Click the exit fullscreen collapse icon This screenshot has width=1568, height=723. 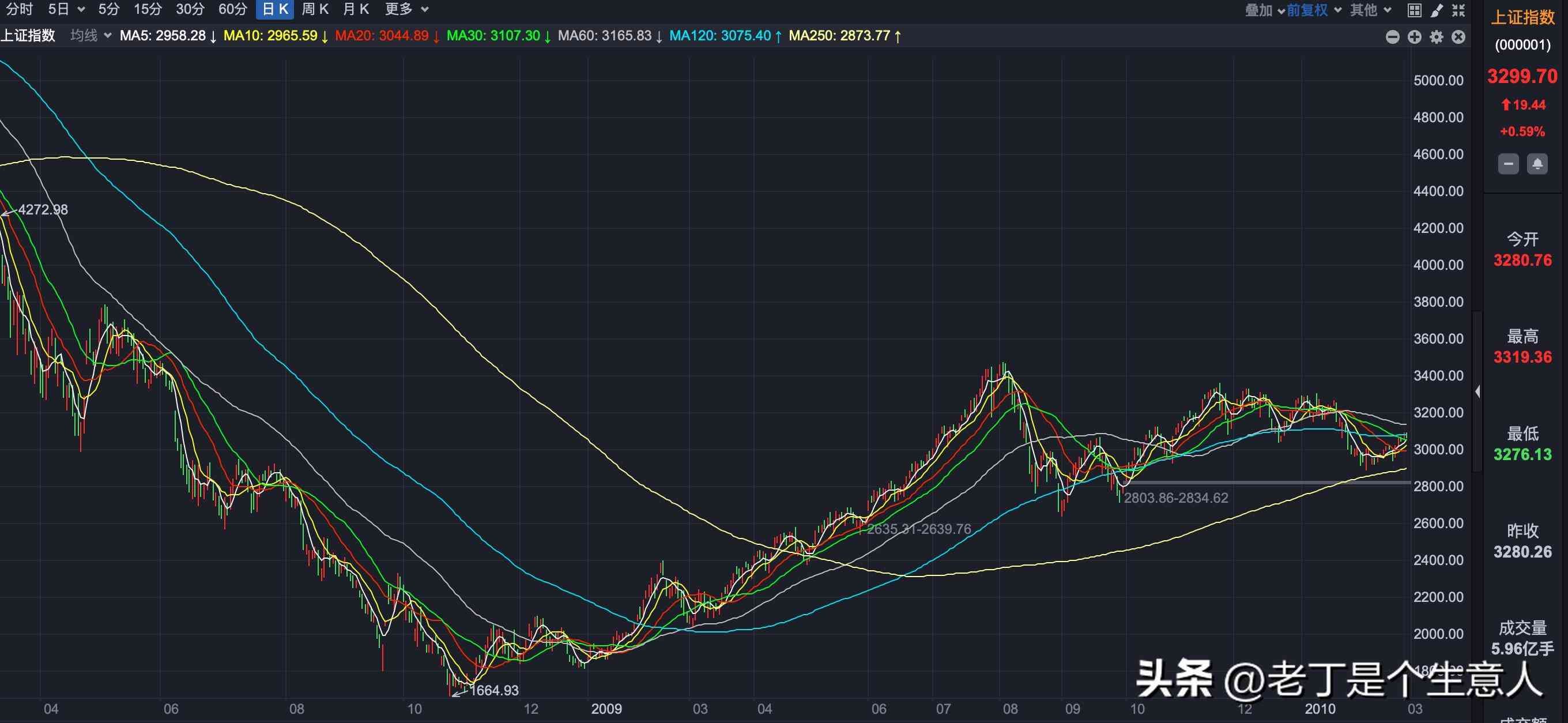(x=1458, y=10)
